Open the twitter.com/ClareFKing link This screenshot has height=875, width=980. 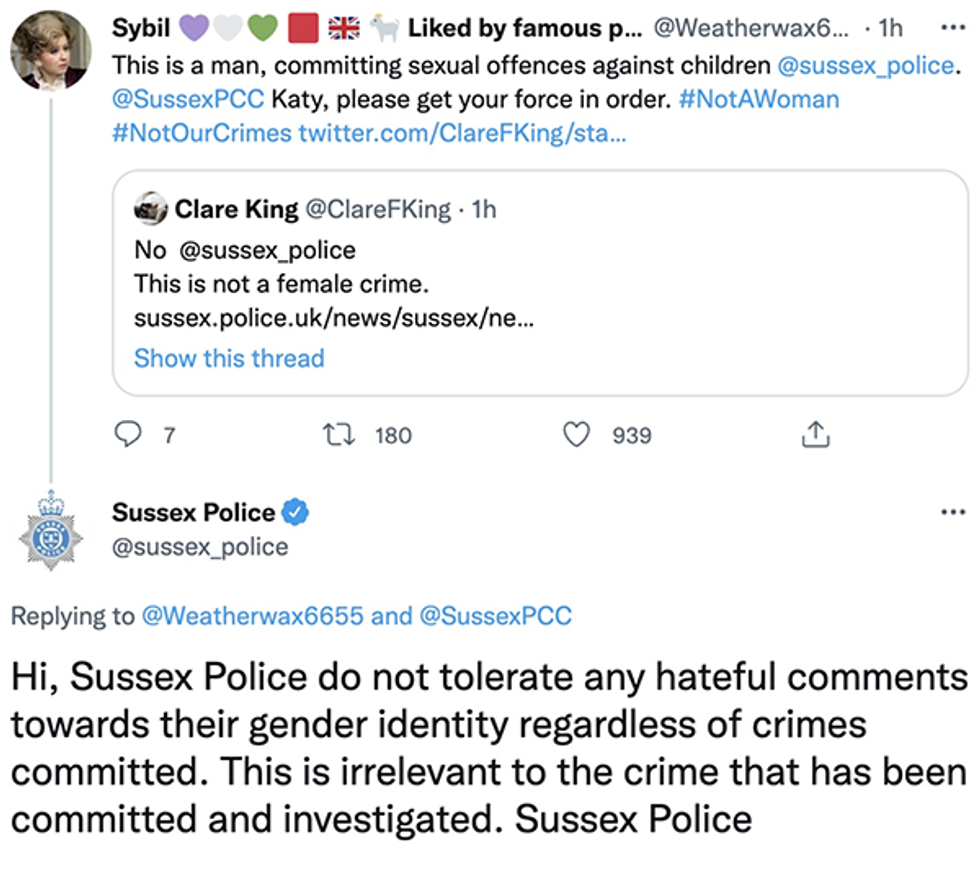pos(462,133)
